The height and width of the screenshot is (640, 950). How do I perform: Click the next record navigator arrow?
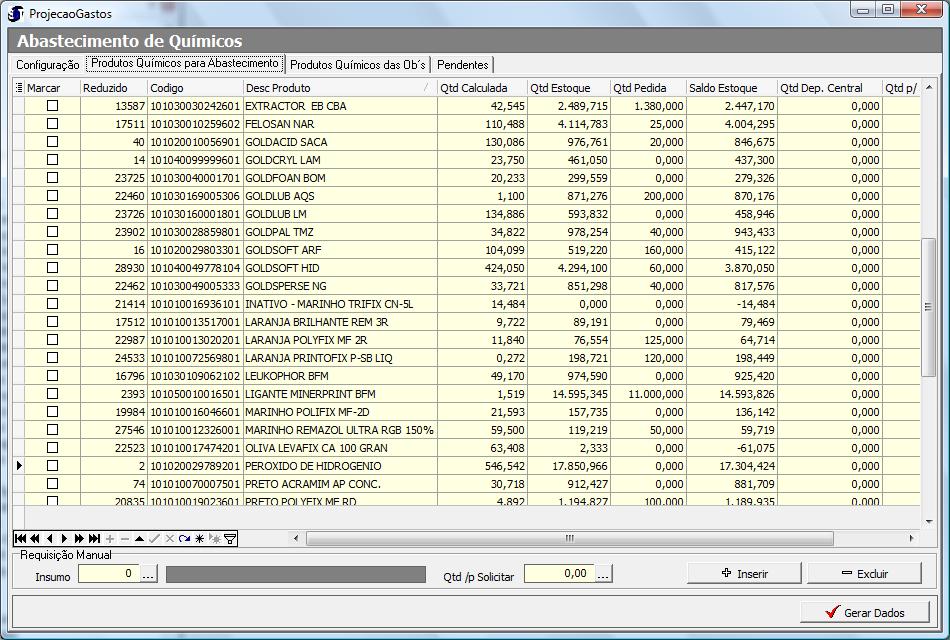pos(64,539)
